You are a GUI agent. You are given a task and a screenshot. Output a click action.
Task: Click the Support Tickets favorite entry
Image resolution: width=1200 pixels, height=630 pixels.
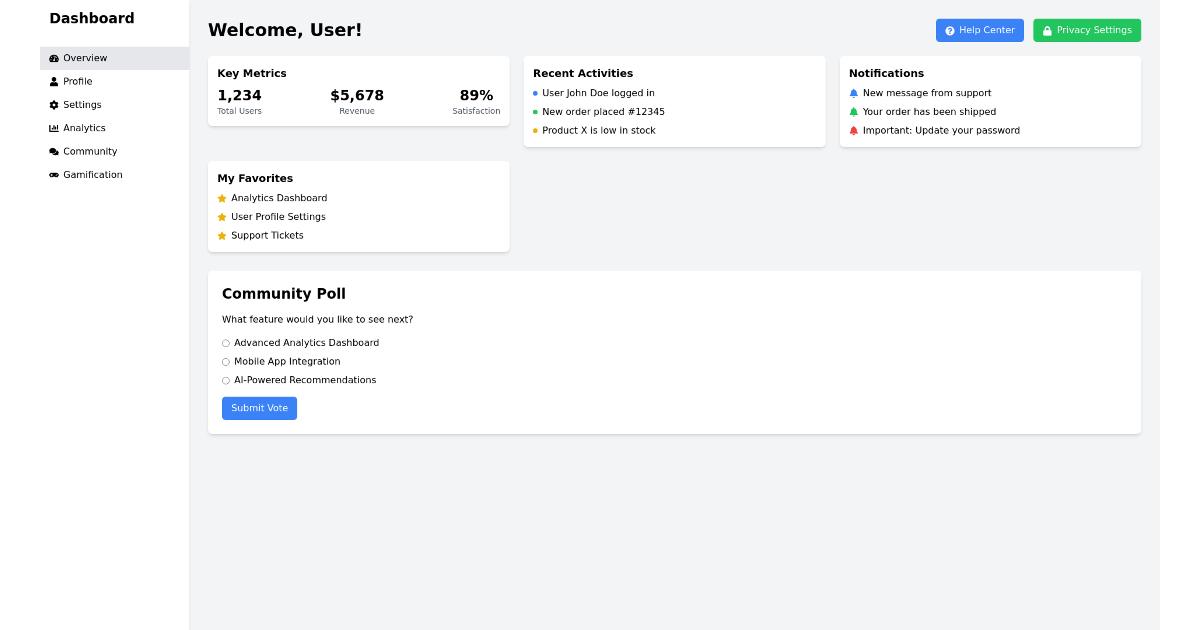pyautogui.click(x=265, y=235)
